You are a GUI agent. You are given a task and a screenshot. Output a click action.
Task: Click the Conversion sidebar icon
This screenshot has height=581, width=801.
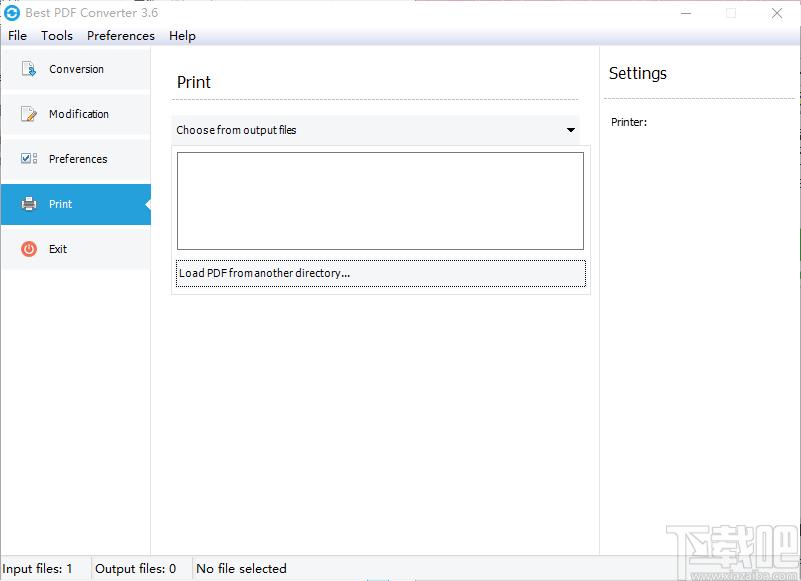tap(29, 69)
